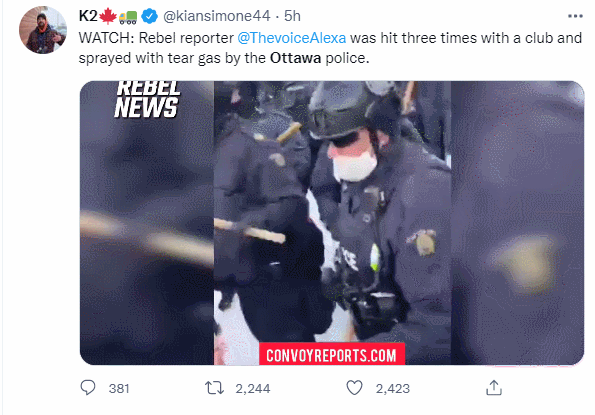Click the bold Ottawa keyword
The image size is (595, 415).
point(295,58)
